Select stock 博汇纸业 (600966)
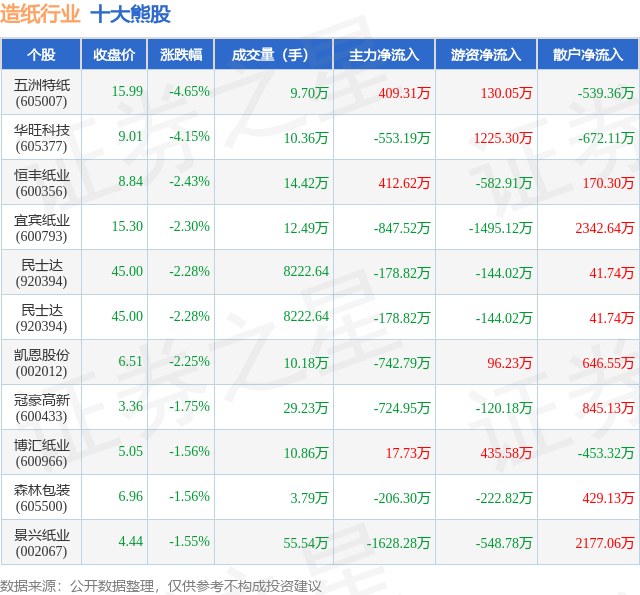Viewport: 640px width, 595px height. click(41, 453)
